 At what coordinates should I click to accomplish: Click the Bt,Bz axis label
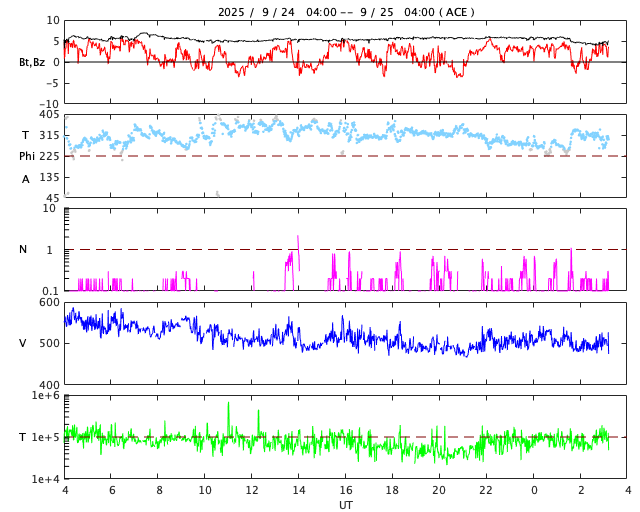point(31,62)
